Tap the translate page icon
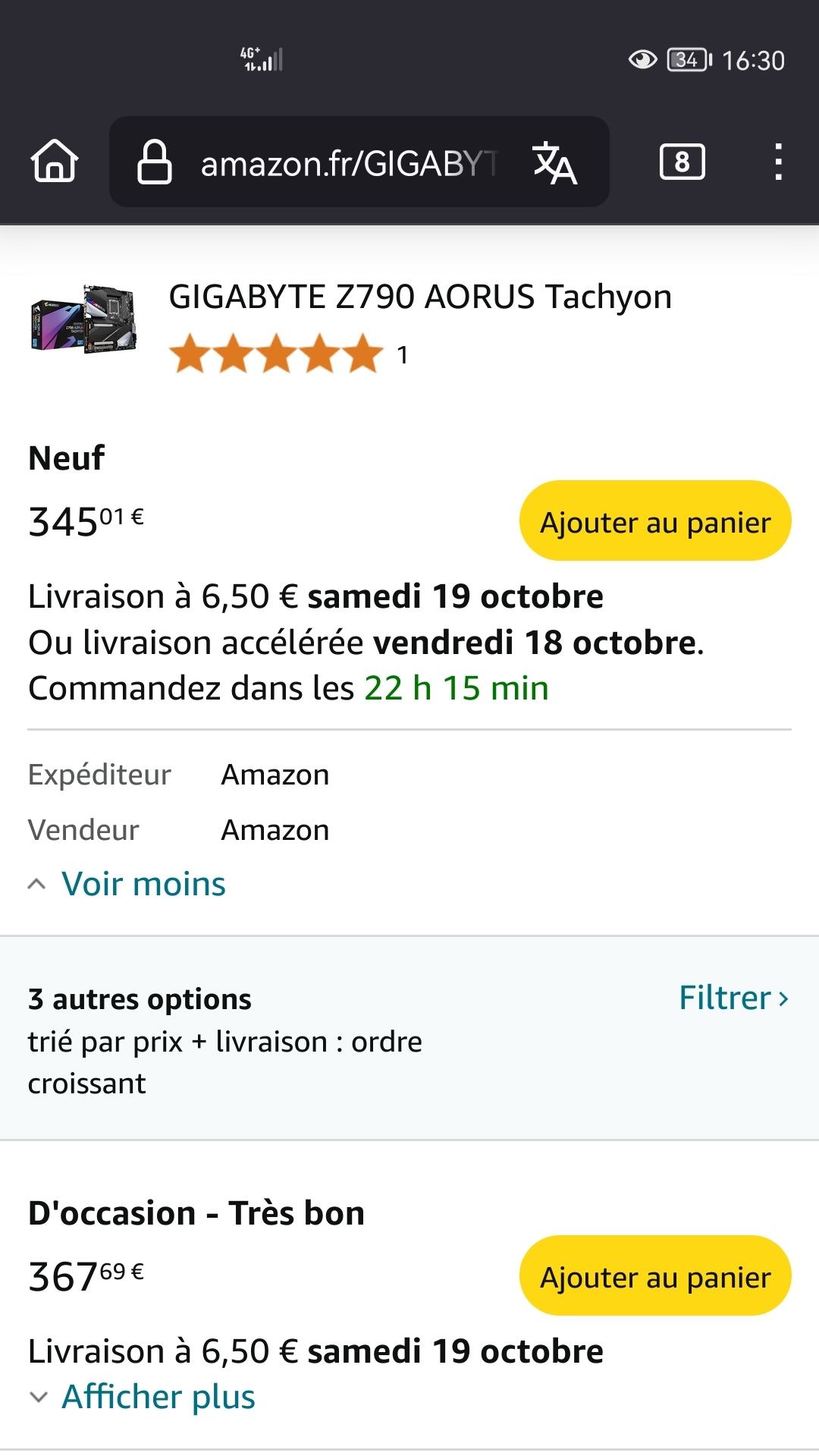 (554, 162)
